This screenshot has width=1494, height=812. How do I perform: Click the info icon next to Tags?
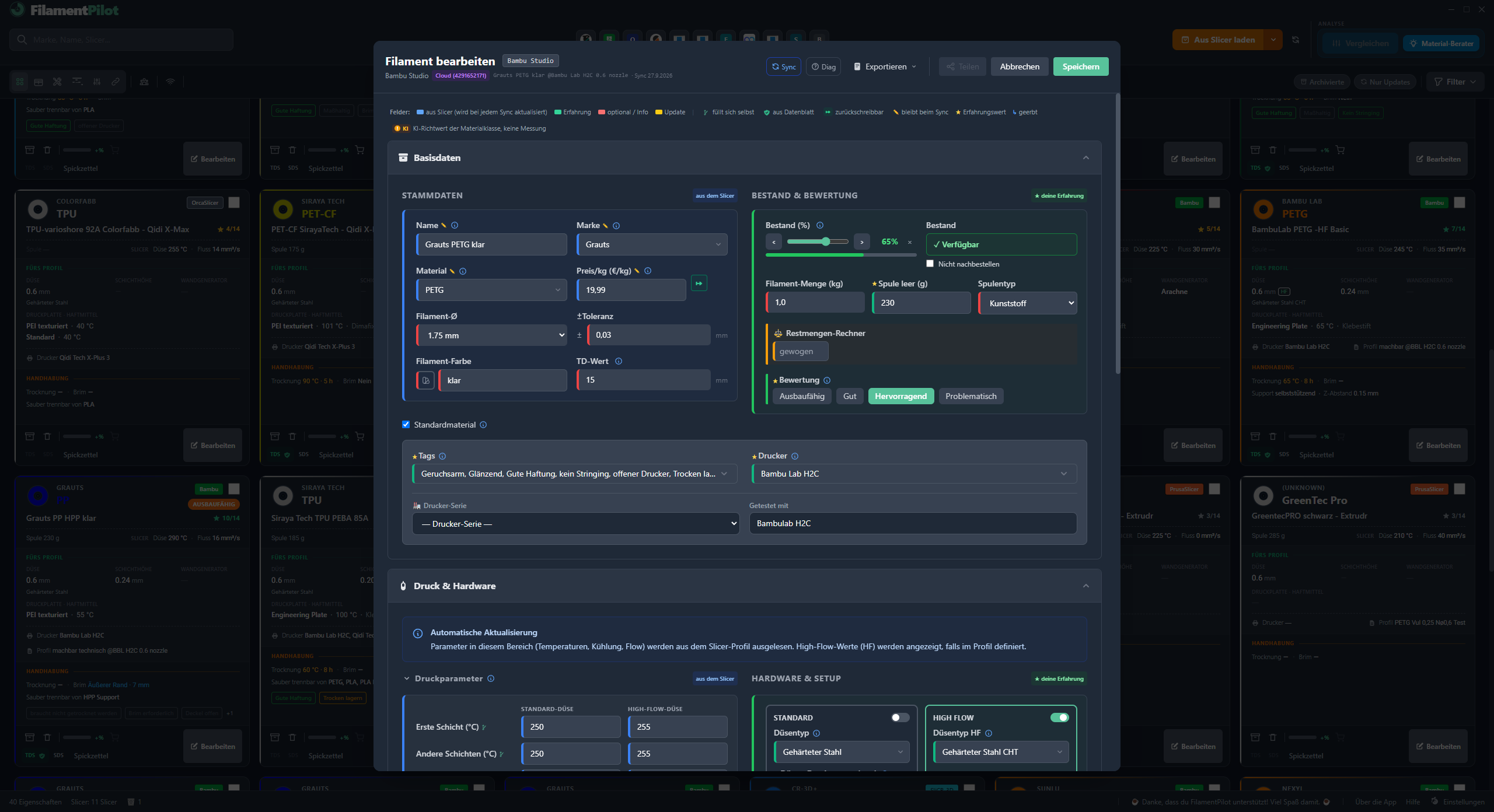click(442, 456)
